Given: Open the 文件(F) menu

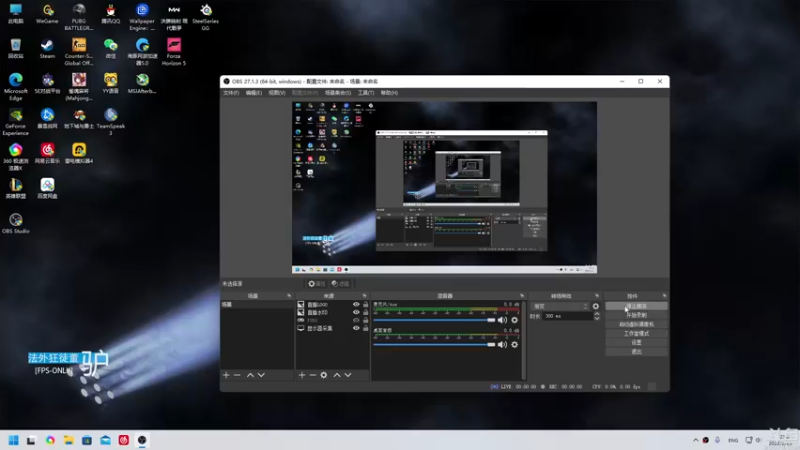Looking at the screenshot, I should point(231,93).
